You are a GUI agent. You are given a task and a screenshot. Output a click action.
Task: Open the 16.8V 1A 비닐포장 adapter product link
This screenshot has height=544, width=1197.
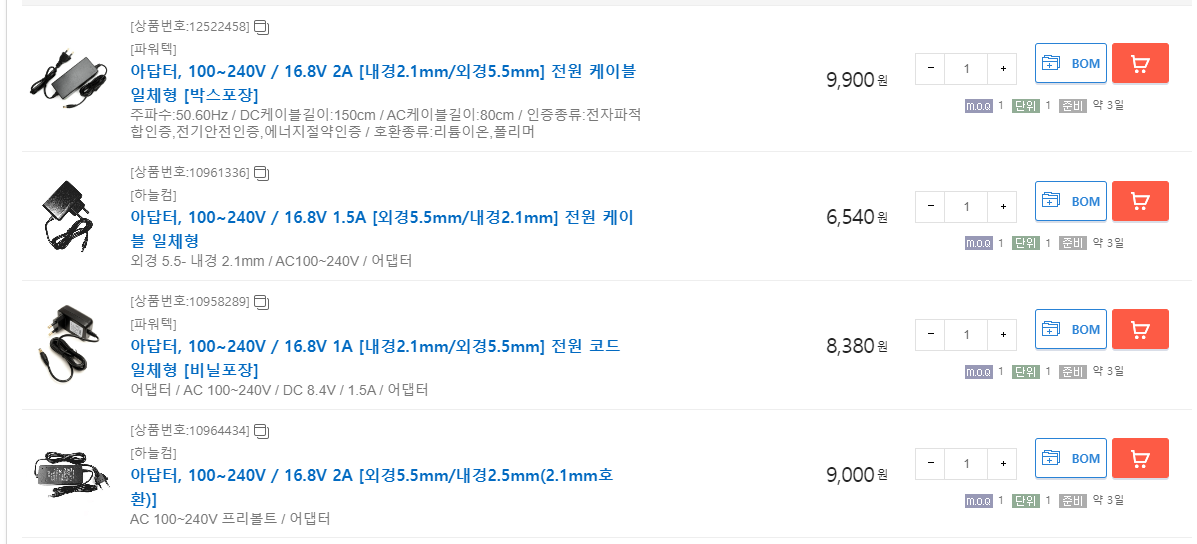click(375, 358)
